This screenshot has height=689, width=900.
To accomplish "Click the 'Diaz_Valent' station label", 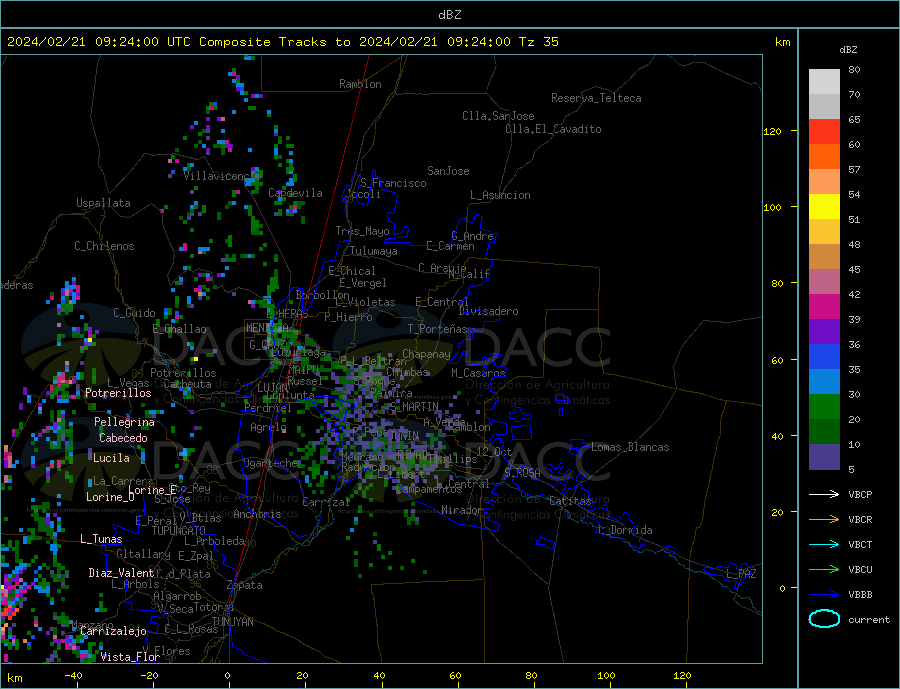I will pyautogui.click(x=121, y=573).
